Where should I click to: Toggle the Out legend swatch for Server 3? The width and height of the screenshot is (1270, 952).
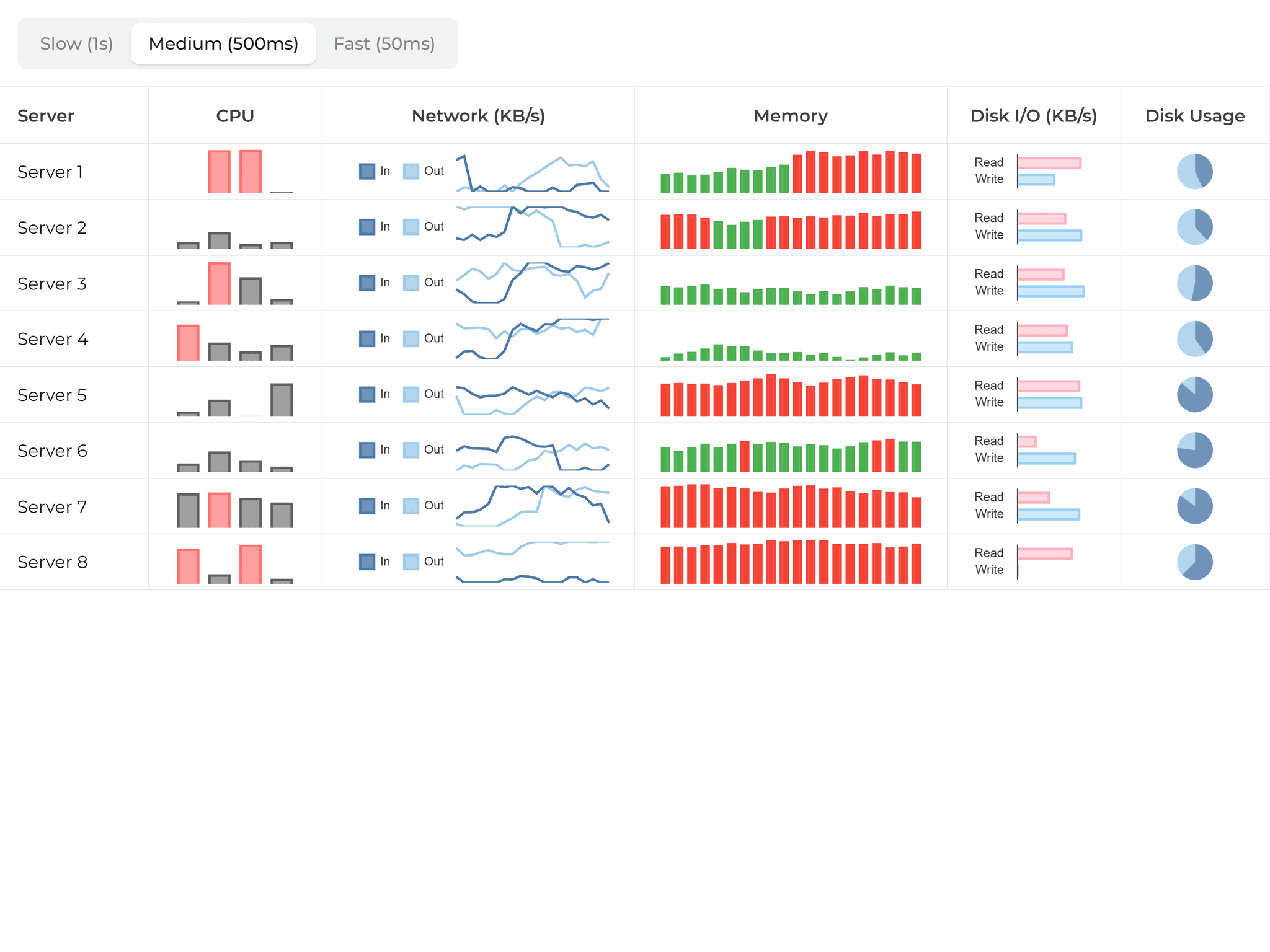[x=411, y=283]
